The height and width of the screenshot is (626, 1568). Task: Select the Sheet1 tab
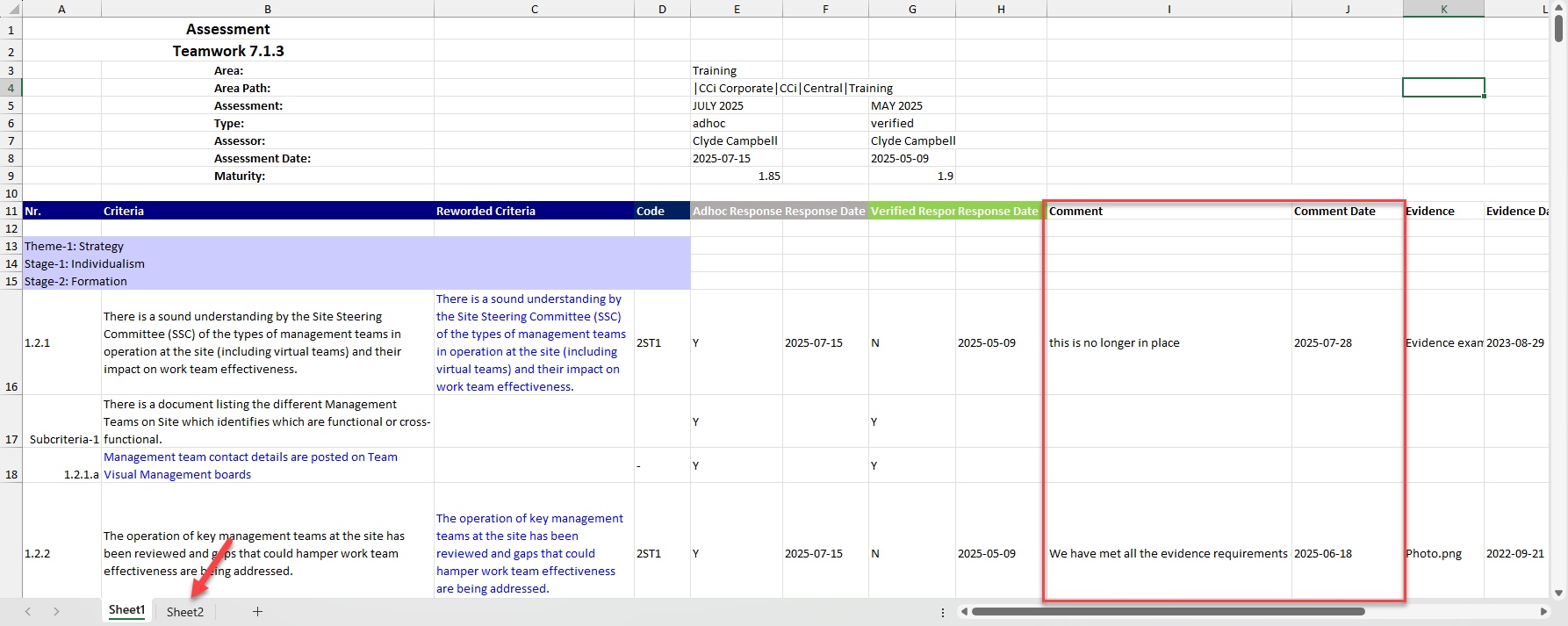point(126,610)
